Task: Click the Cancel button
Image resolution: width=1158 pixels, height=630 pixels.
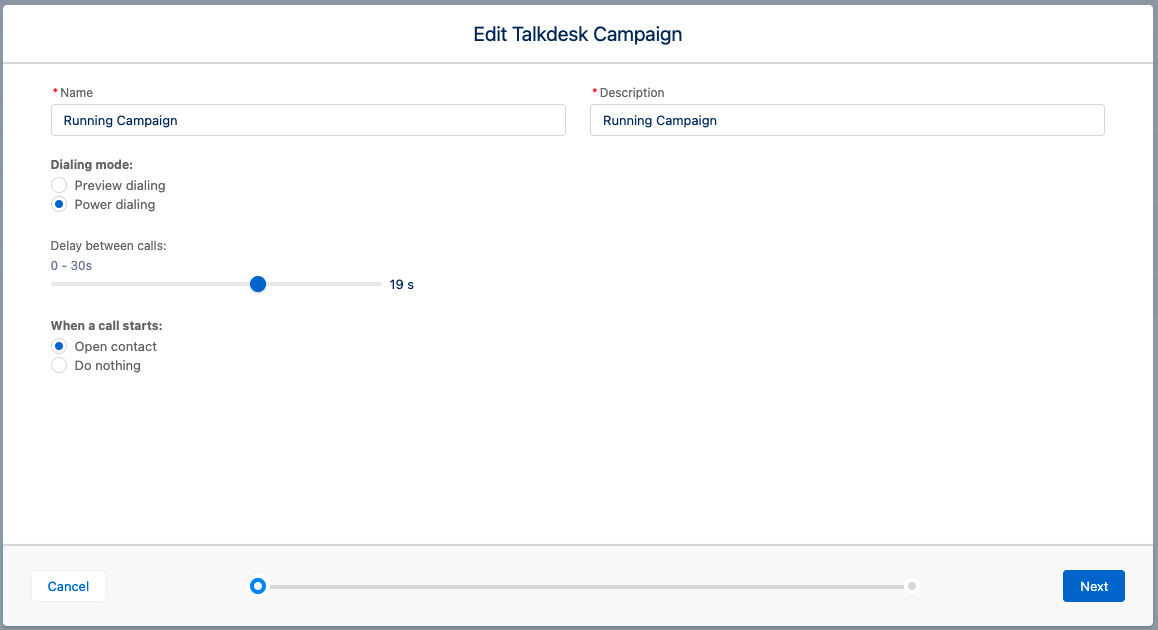Action: point(68,586)
